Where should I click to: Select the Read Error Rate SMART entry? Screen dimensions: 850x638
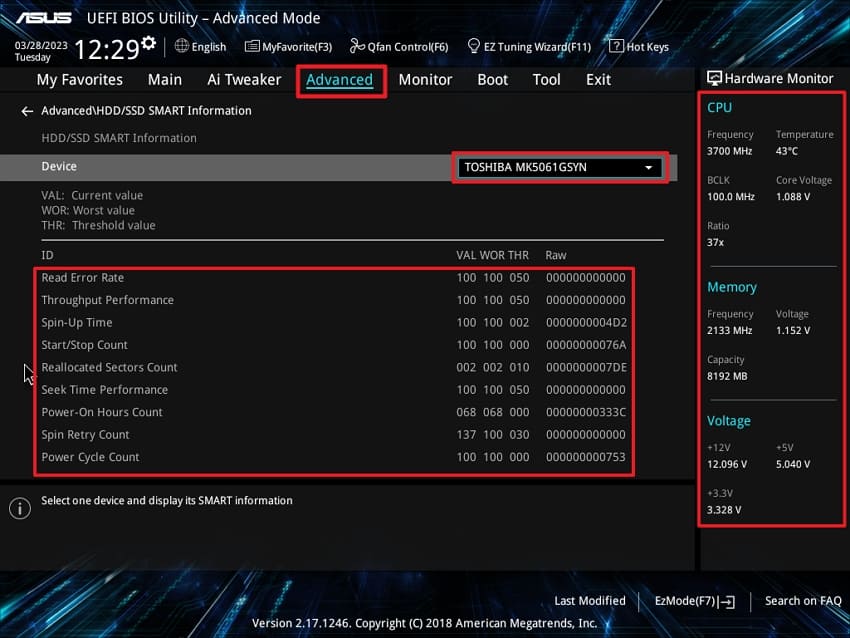82,277
